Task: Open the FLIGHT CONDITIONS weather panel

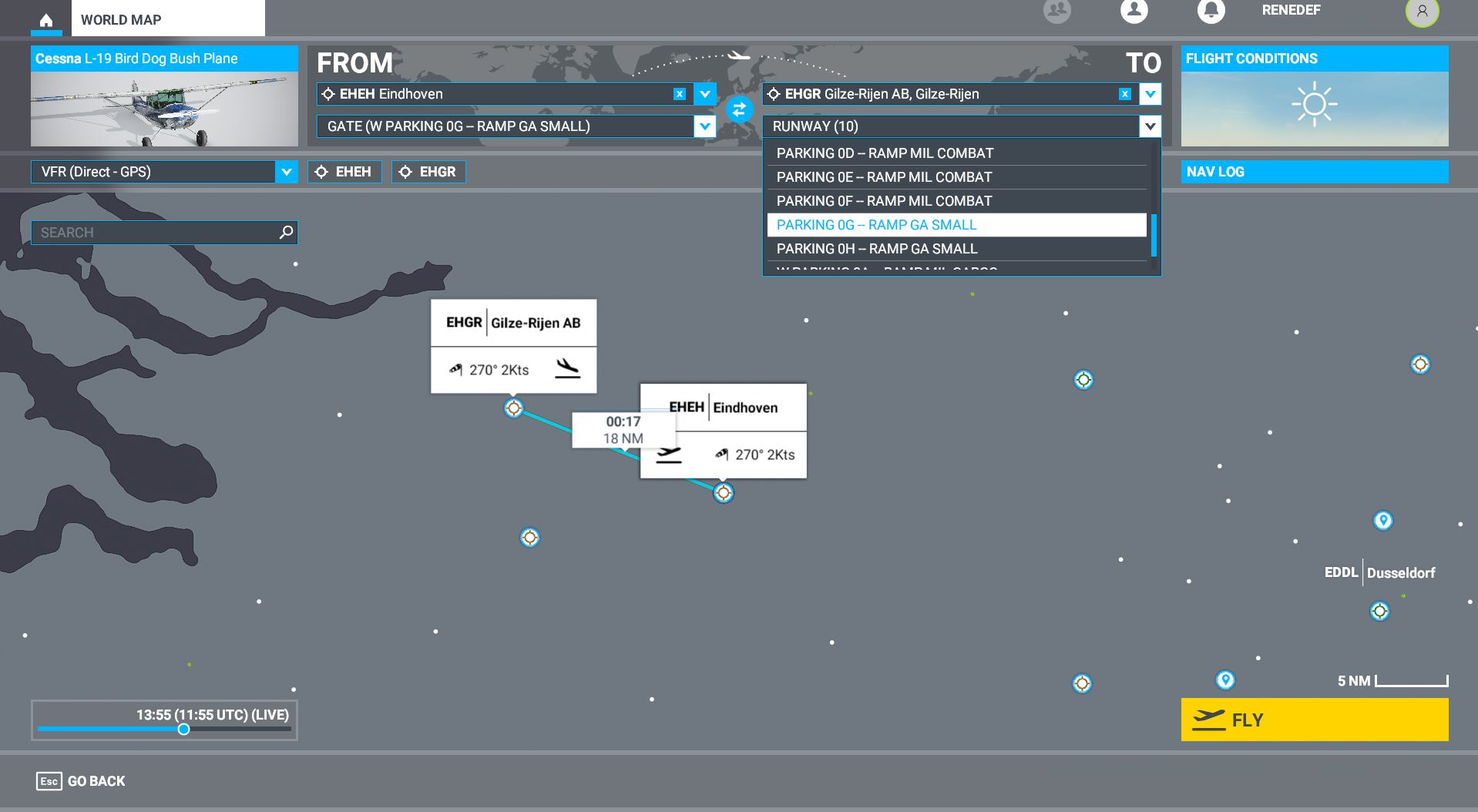Action: (x=1315, y=96)
